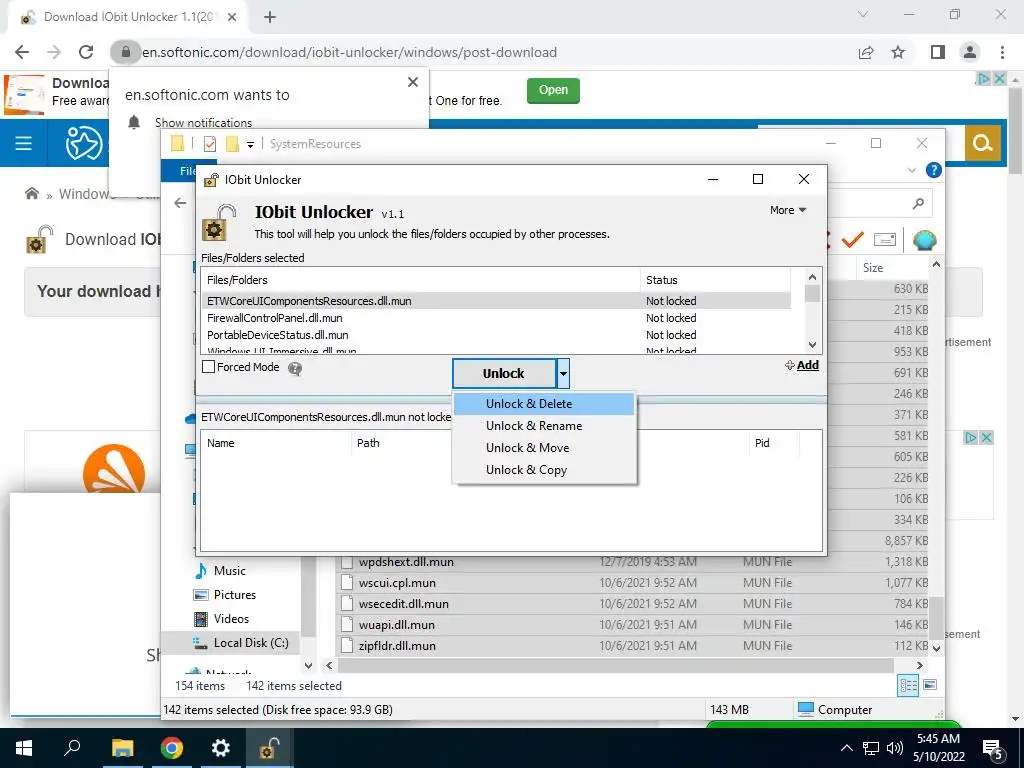Click the site lock icon in address bar

[x=125, y=52]
